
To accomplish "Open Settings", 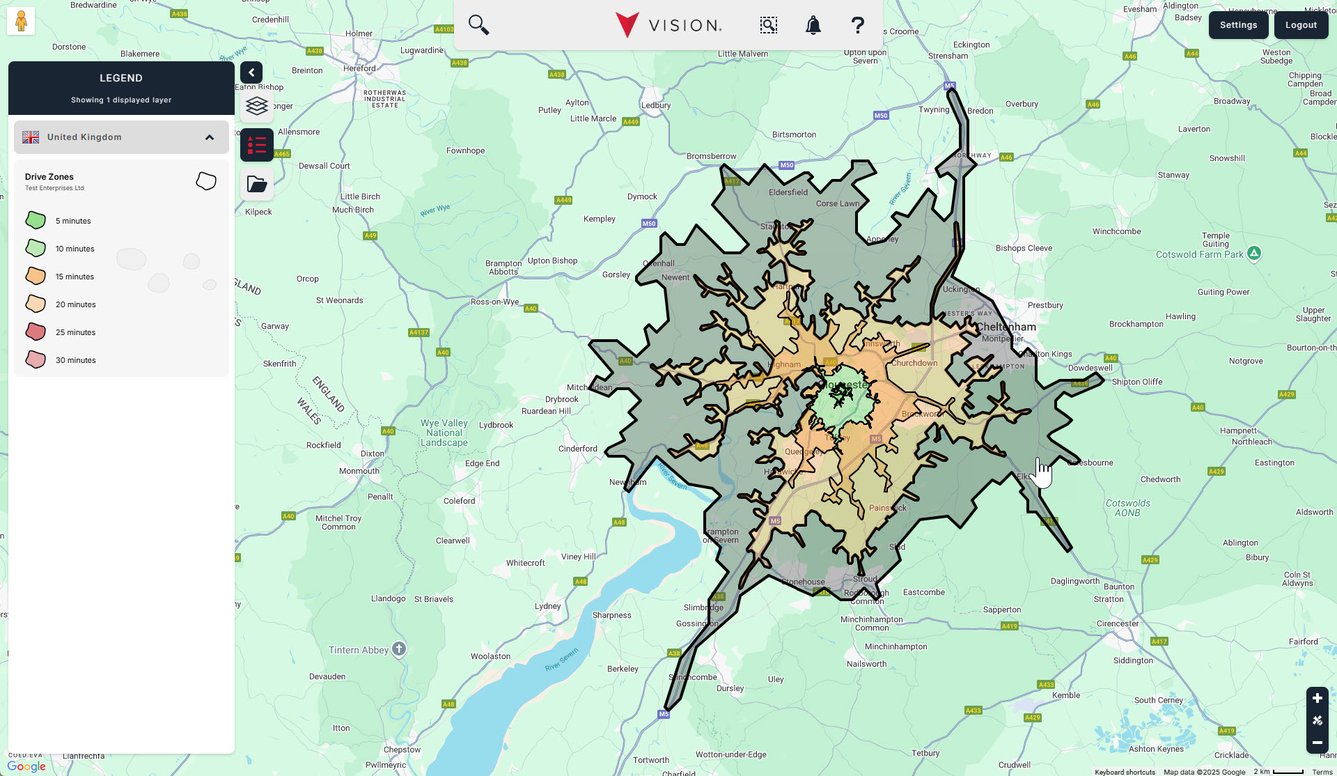I will 1238,25.
